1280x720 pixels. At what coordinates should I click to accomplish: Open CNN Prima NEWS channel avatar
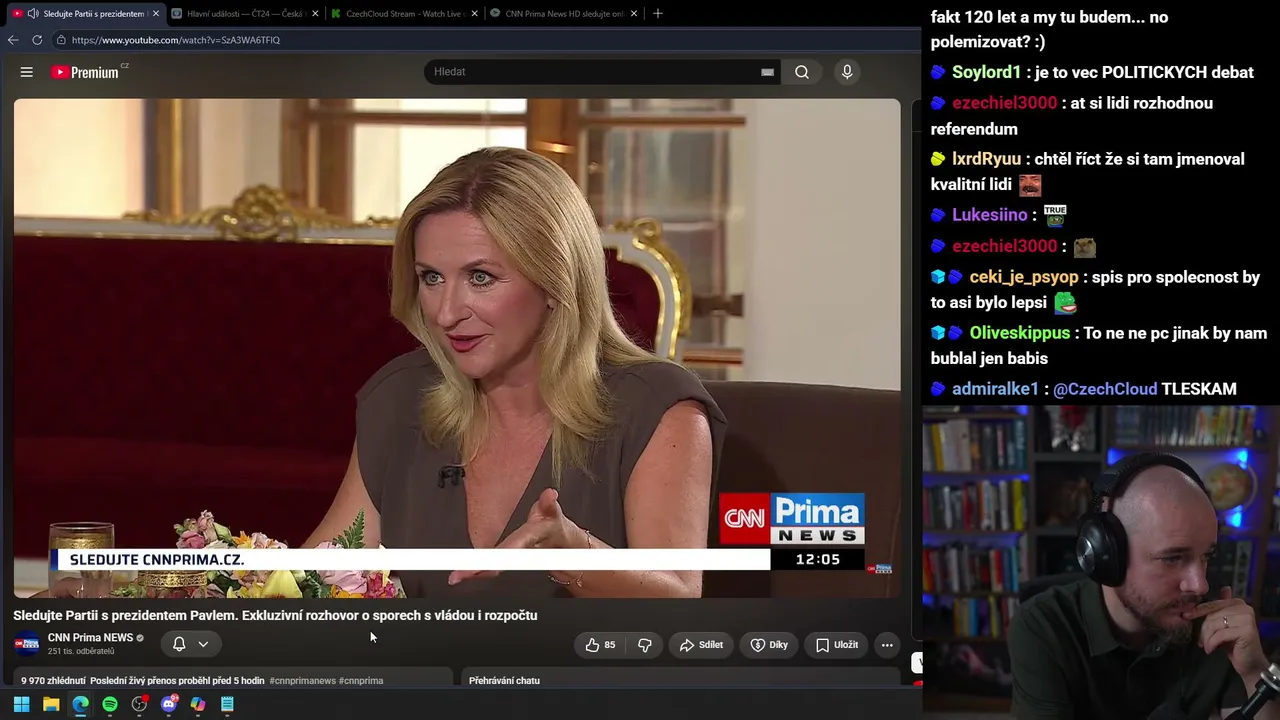click(x=27, y=644)
